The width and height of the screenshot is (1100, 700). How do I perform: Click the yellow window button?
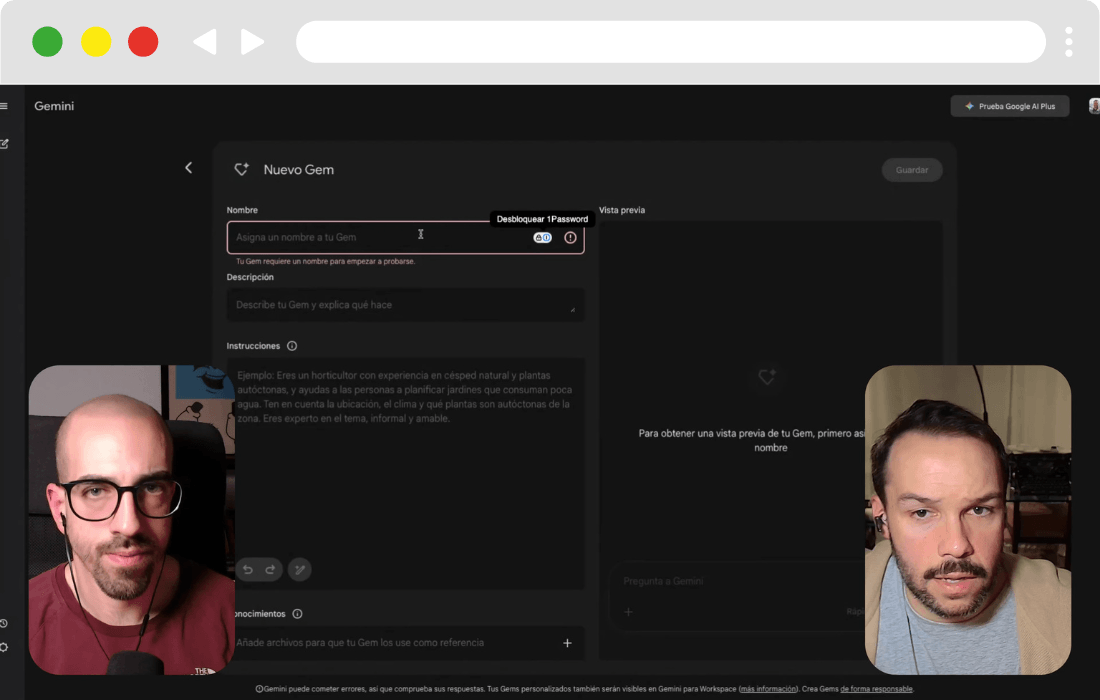pyautogui.click(x=96, y=42)
